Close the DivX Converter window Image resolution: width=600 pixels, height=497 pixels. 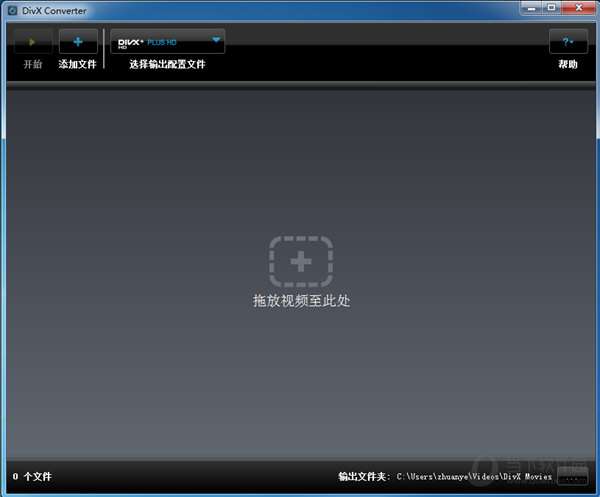[579, 8]
